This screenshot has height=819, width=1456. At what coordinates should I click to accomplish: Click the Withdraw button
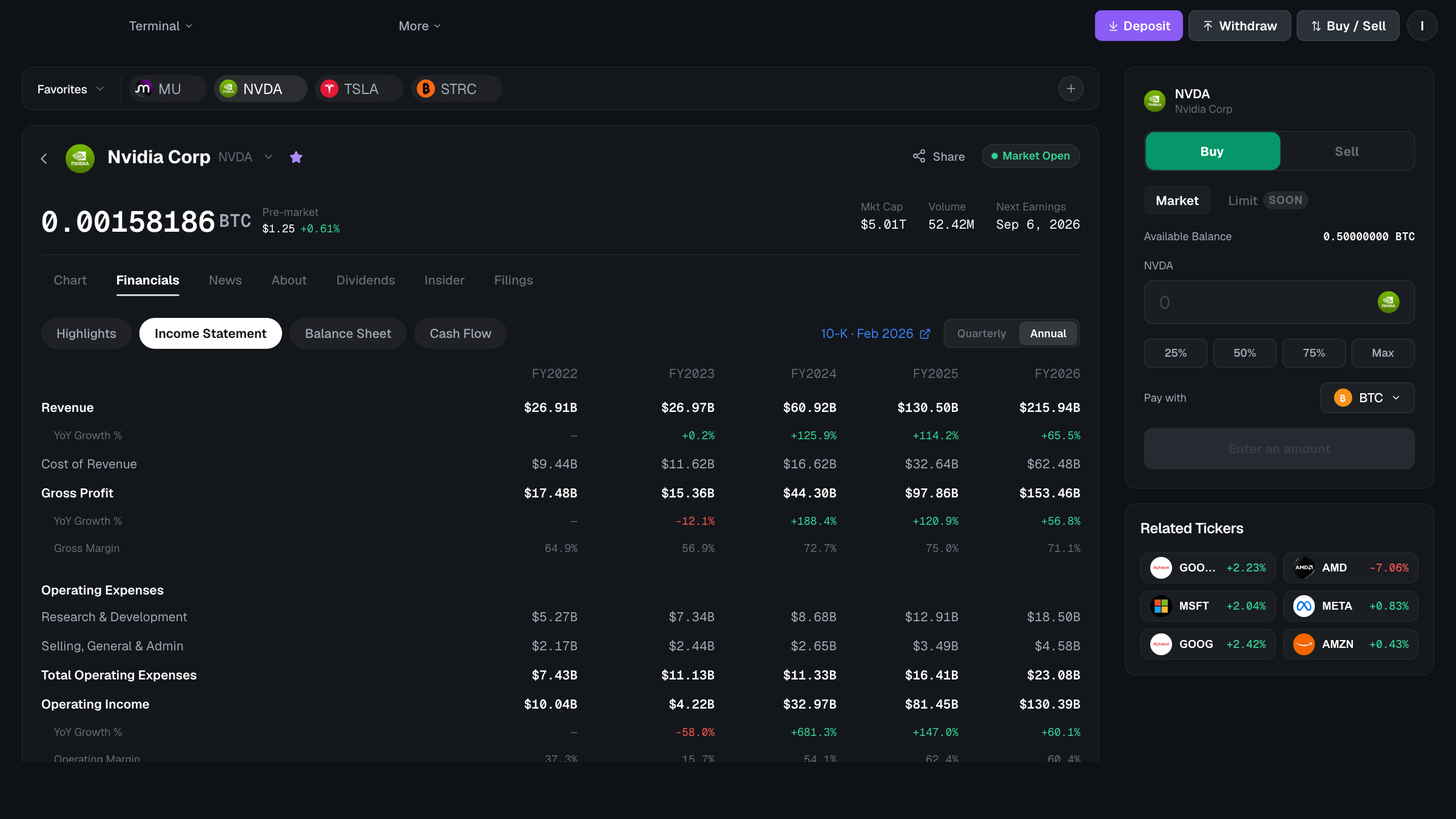click(1239, 25)
